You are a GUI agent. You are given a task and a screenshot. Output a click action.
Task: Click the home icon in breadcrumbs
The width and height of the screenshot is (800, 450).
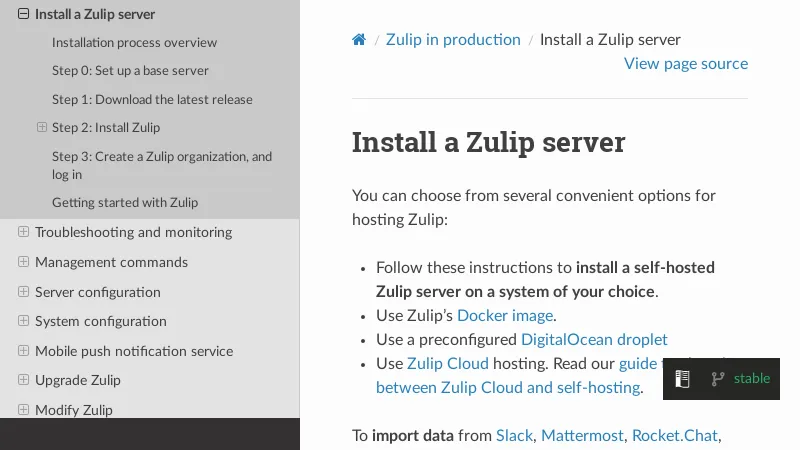click(x=359, y=40)
